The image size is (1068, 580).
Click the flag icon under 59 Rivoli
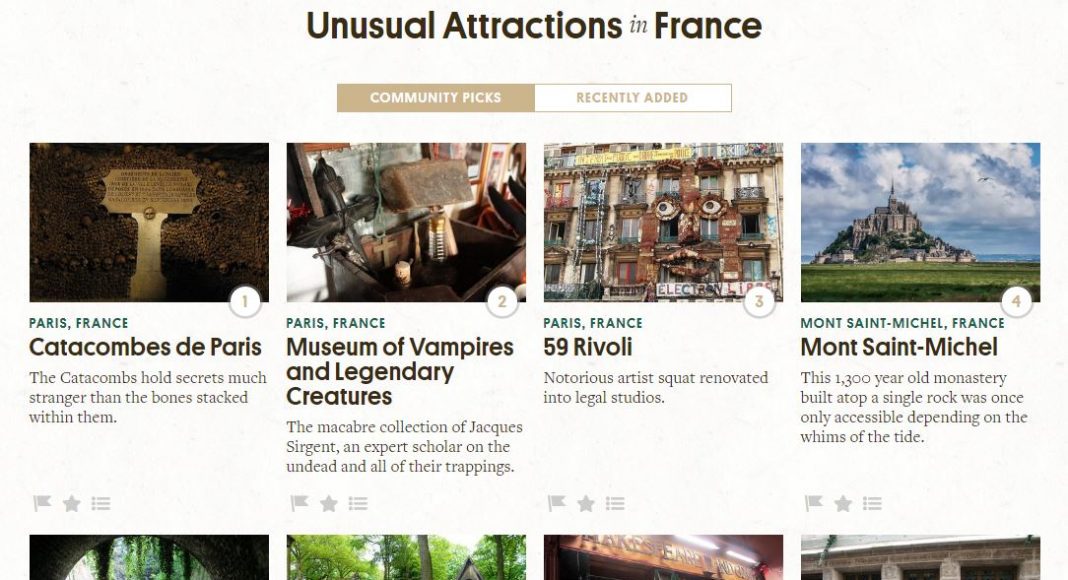tap(556, 503)
